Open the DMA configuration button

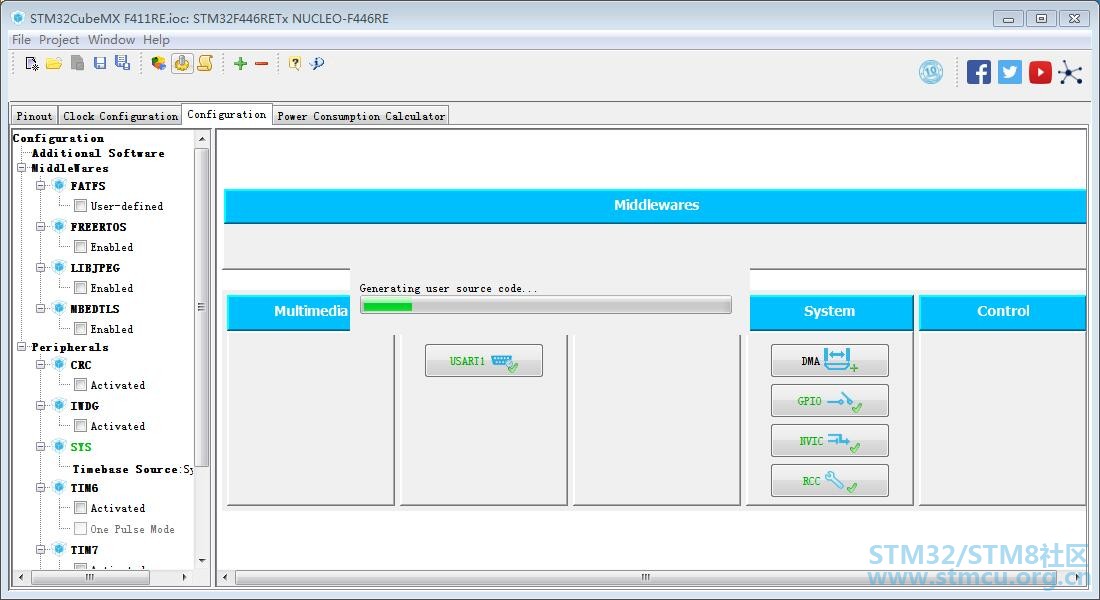[829, 361]
